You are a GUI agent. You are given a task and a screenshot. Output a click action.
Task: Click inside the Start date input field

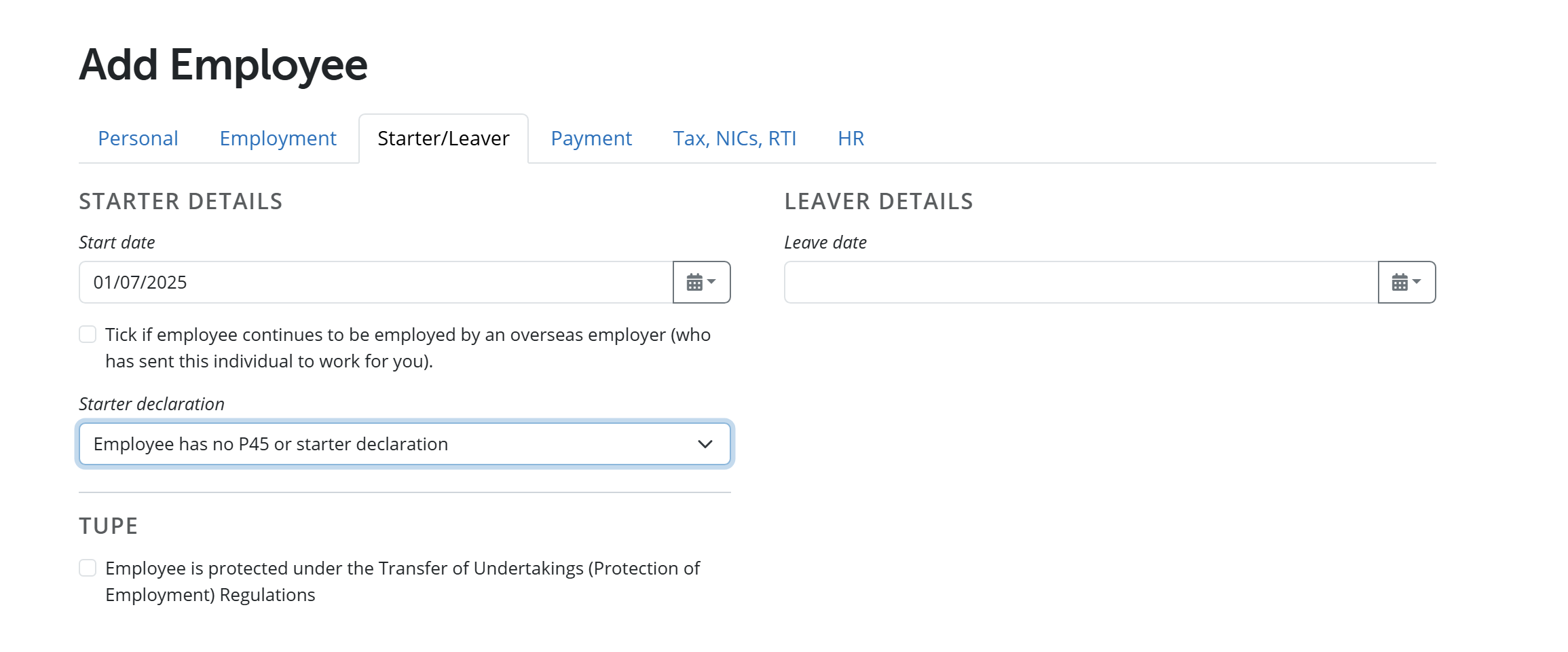coord(373,281)
